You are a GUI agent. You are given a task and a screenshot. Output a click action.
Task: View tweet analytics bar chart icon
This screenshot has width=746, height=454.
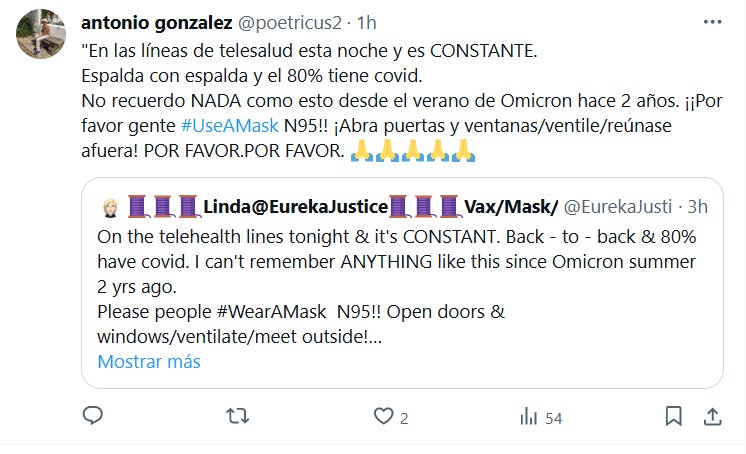[529, 416]
